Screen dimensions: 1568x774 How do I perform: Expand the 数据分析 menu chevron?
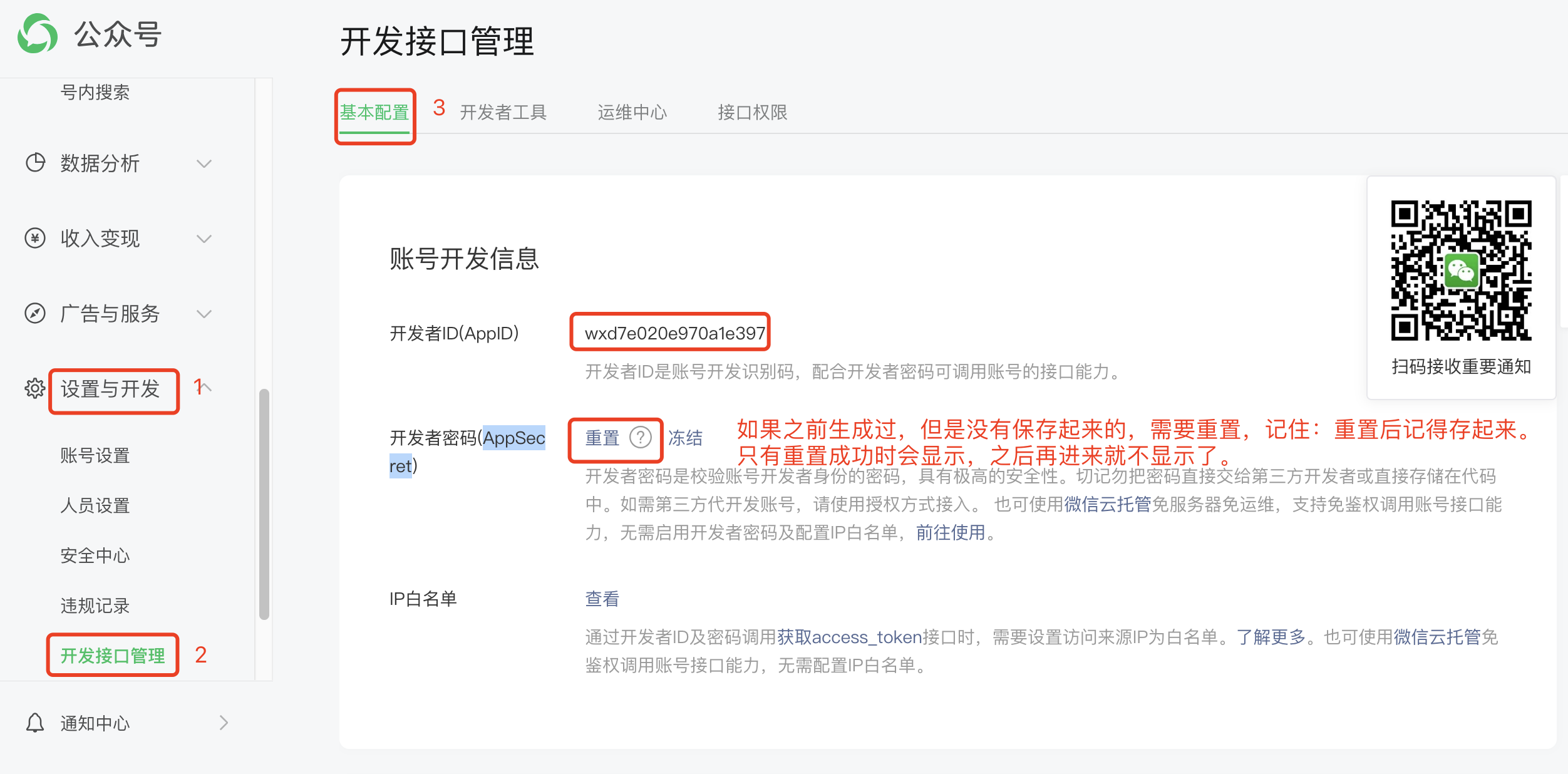pos(204,164)
